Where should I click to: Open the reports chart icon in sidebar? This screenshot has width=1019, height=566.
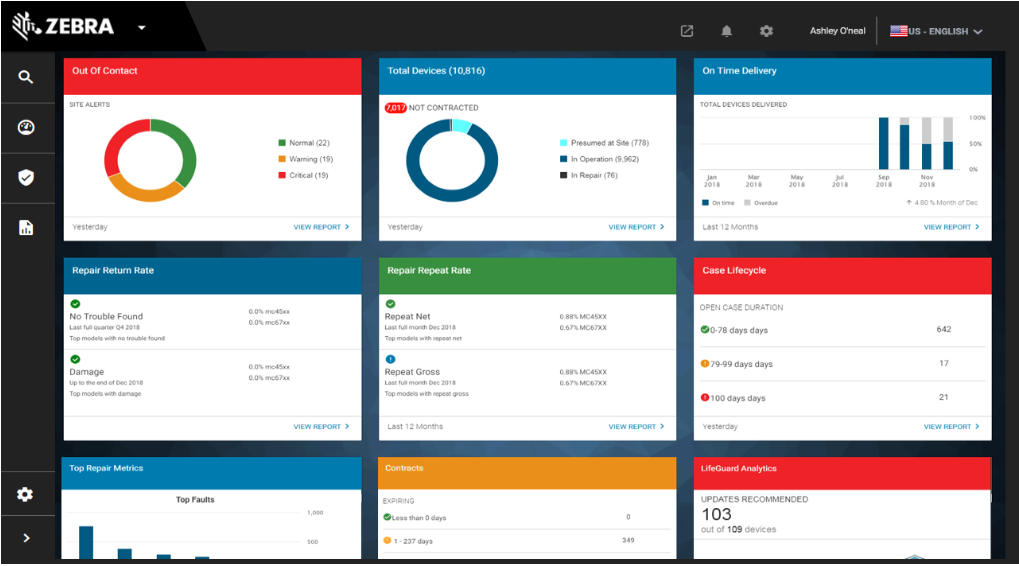(26, 227)
